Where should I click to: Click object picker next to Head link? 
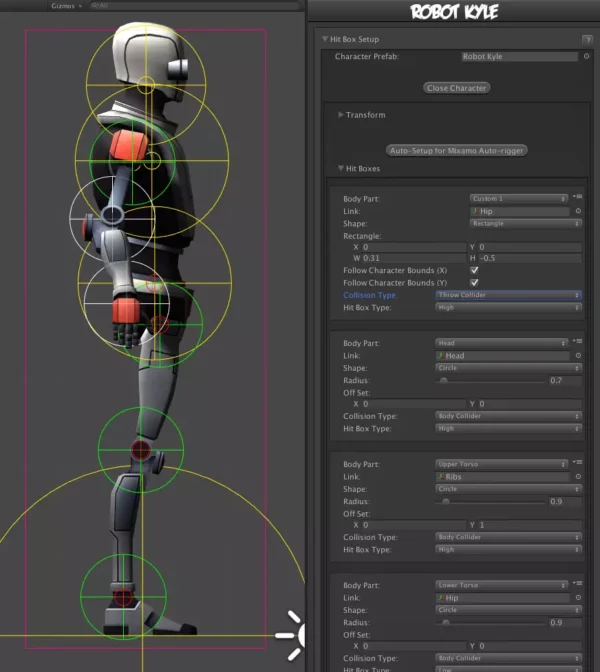click(x=578, y=355)
